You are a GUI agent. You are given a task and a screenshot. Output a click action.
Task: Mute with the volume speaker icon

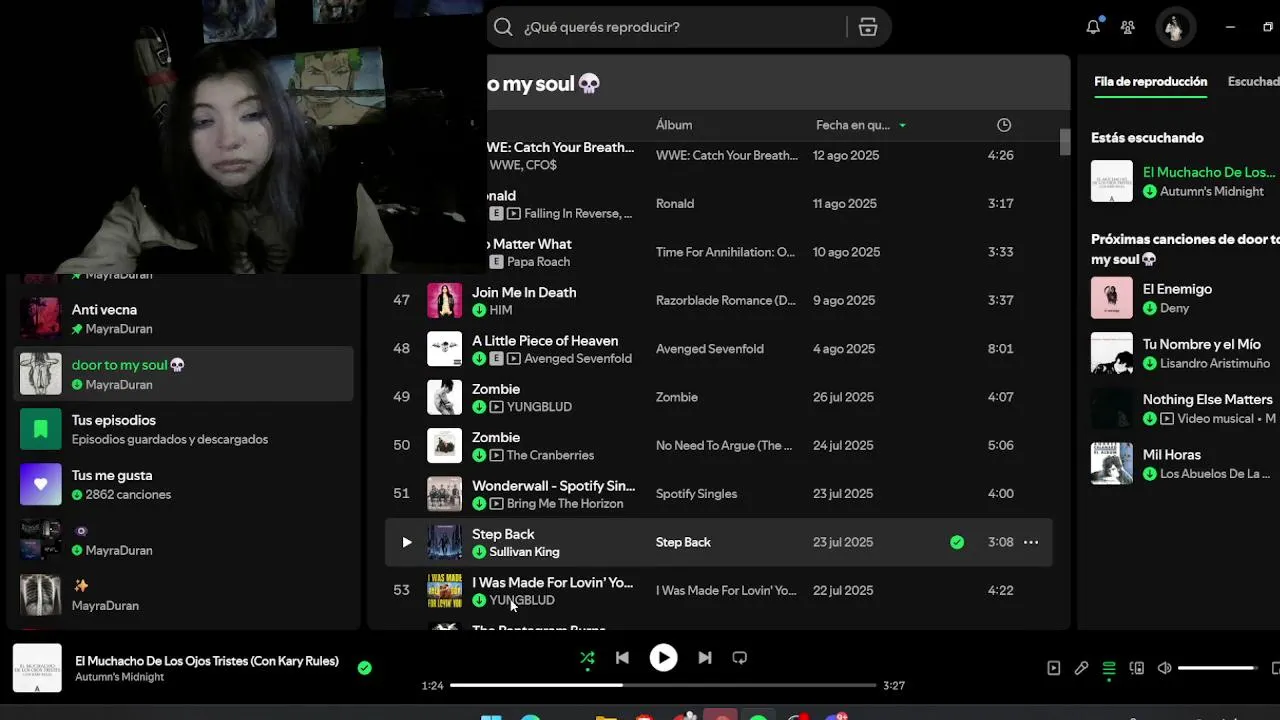tap(1164, 668)
